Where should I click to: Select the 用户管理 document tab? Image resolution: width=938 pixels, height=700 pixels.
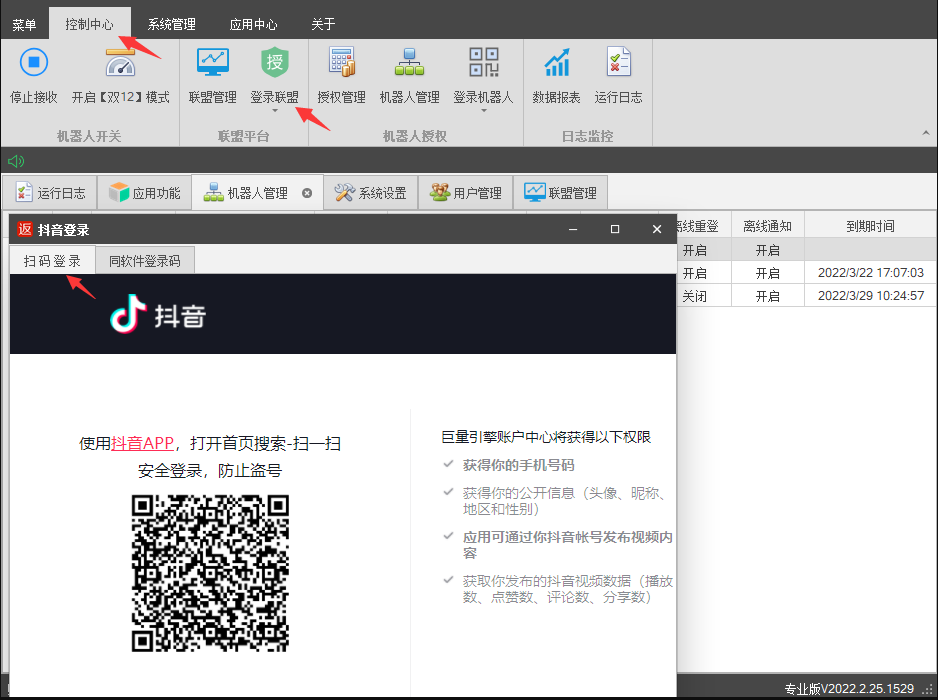click(x=465, y=193)
